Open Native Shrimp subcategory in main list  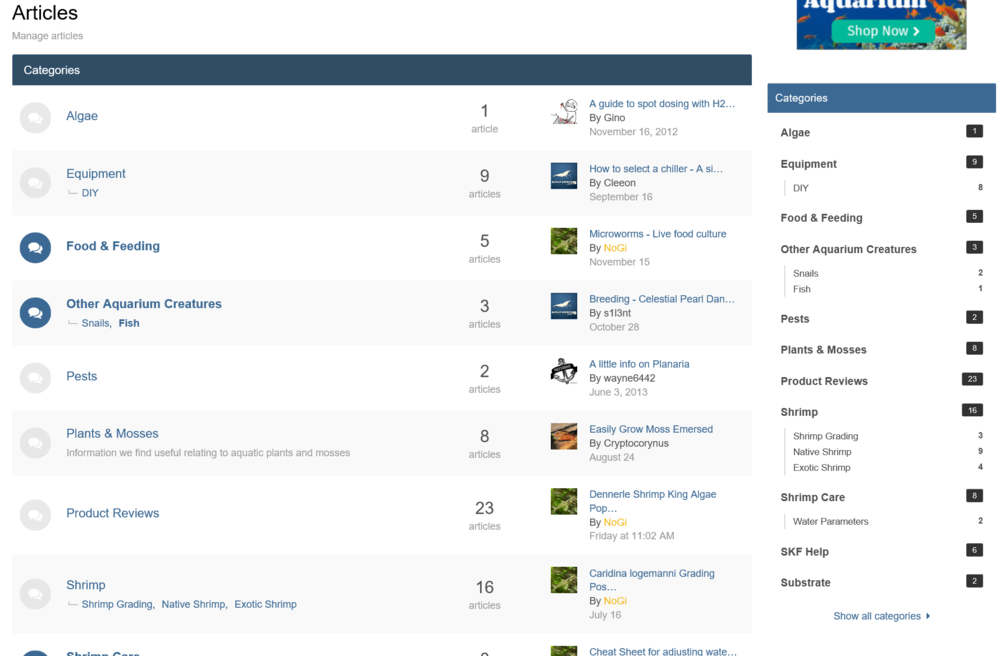click(193, 604)
